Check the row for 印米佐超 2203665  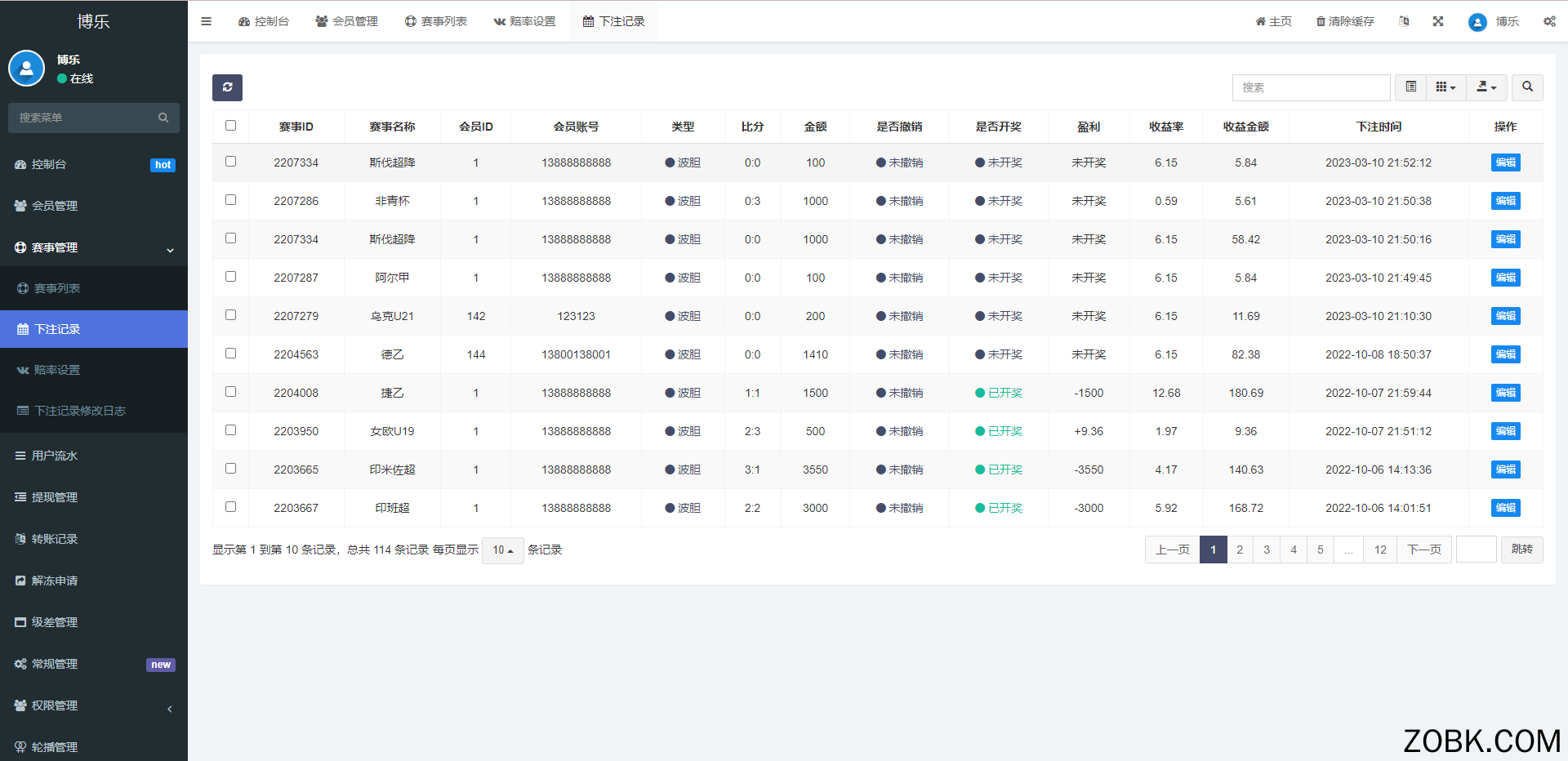coord(230,469)
